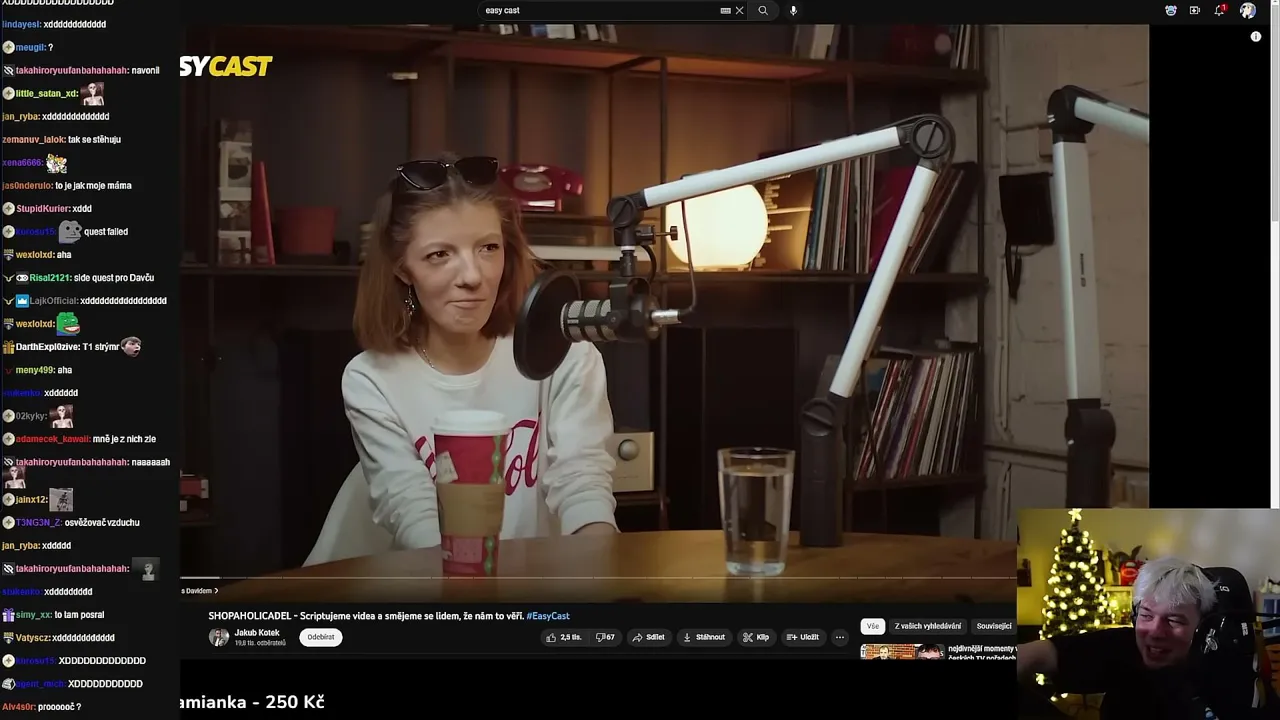Open chat user takahiroryuufanbahahahah saying navonil
Viewport: 1280px width, 720px height.
point(72,71)
